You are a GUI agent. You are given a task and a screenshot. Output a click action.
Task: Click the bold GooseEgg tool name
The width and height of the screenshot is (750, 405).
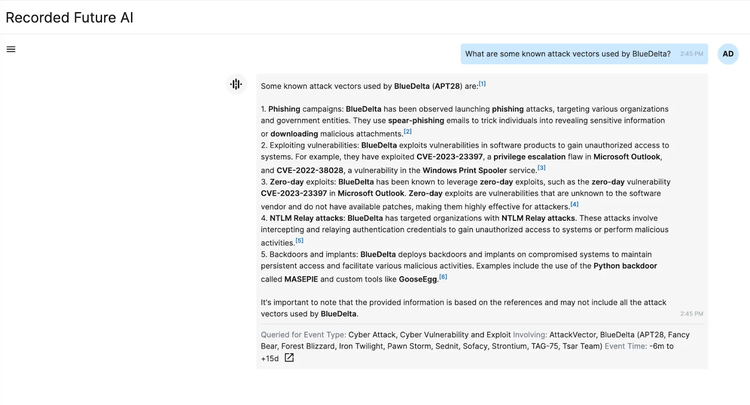[417, 279]
